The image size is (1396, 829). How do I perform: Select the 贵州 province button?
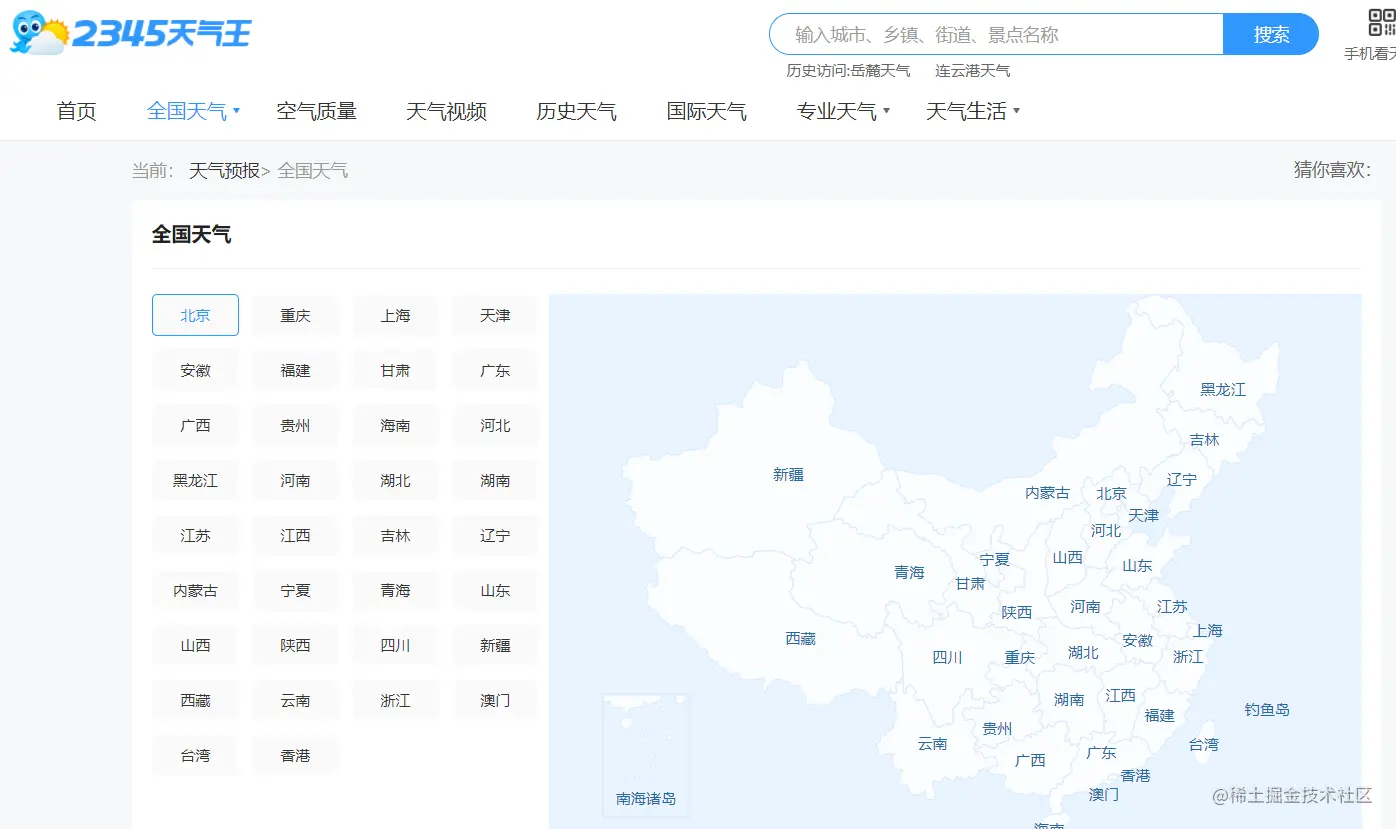pyautogui.click(x=295, y=425)
